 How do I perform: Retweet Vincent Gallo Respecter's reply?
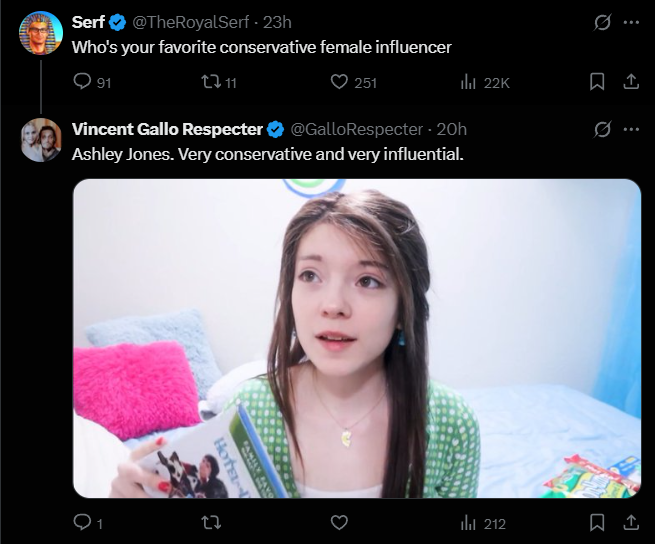pyautogui.click(x=210, y=522)
